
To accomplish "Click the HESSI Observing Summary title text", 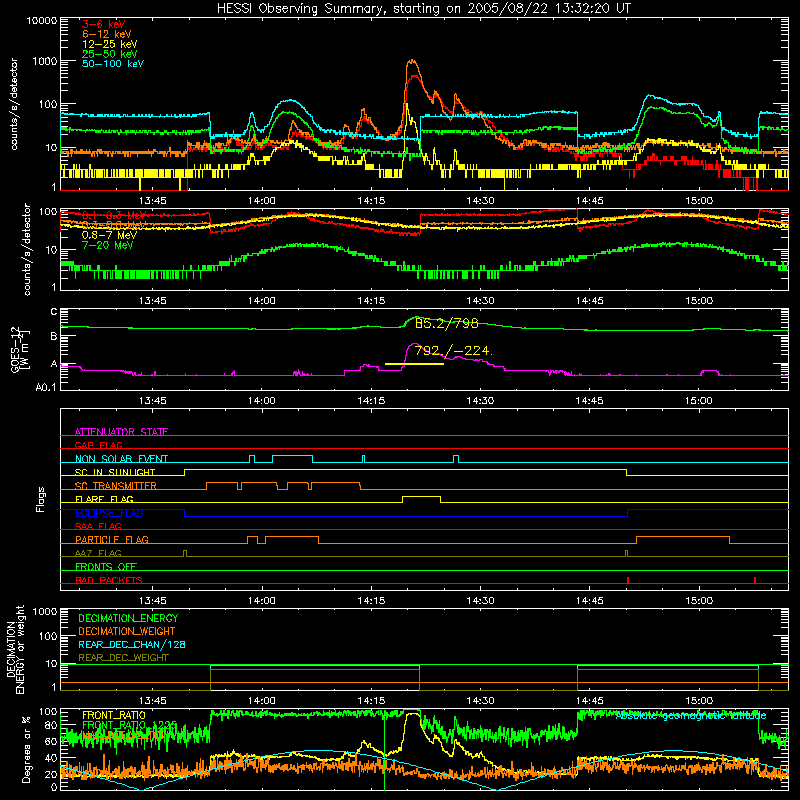I will (424, 8).
